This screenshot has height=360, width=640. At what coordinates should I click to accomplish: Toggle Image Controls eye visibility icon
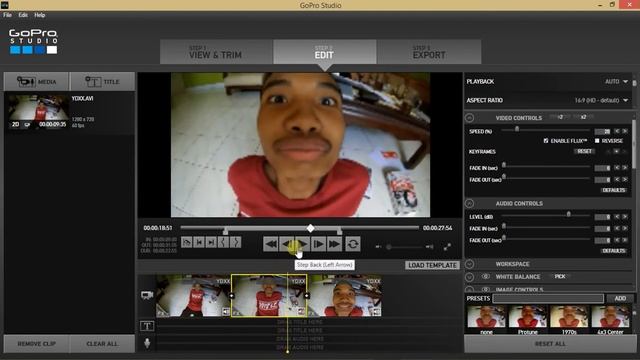pyautogui.click(x=486, y=289)
